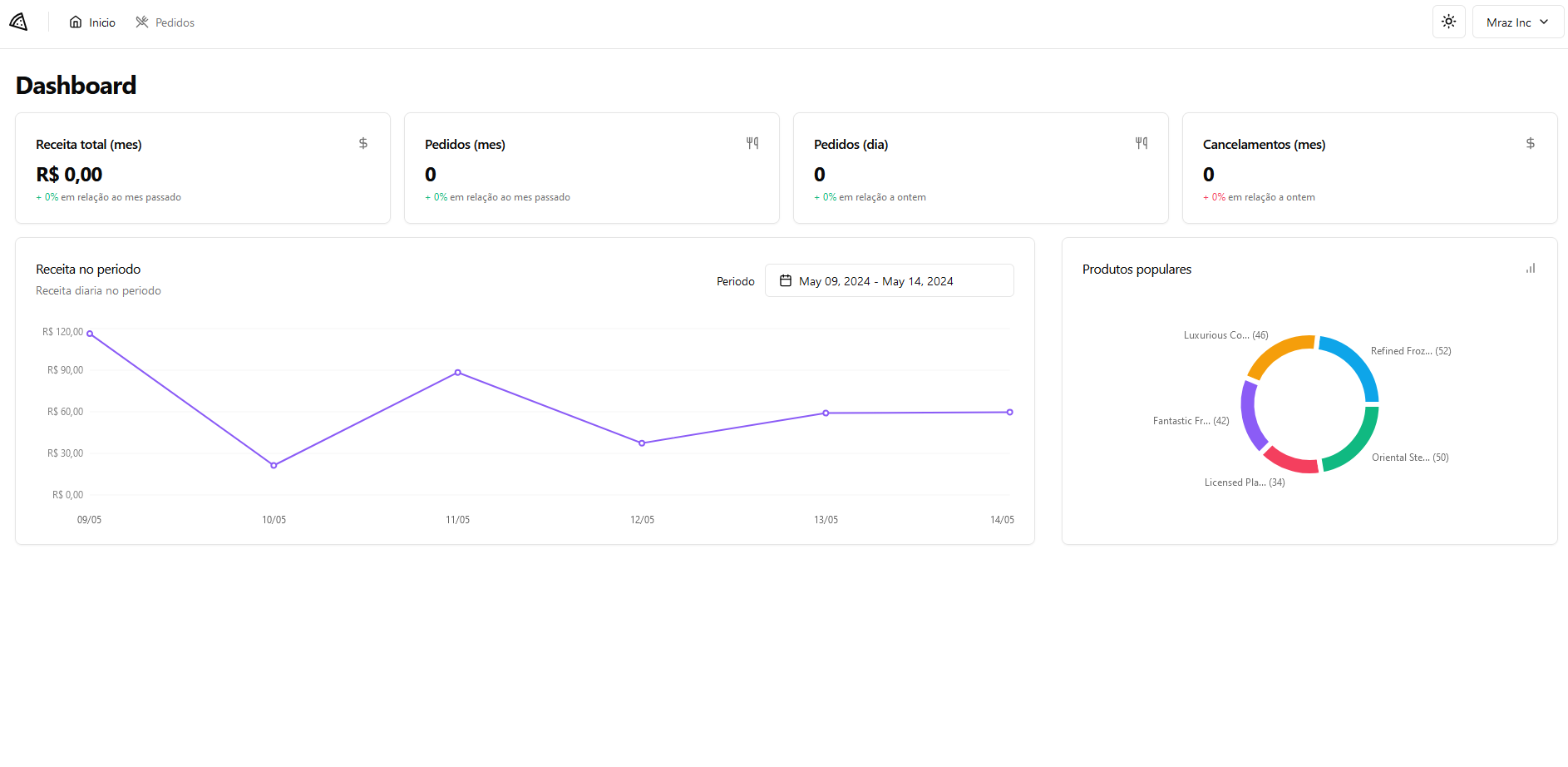Click the data point above 11/05 on the chart
Viewport: 1568px width, 767px height.
(457, 373)
